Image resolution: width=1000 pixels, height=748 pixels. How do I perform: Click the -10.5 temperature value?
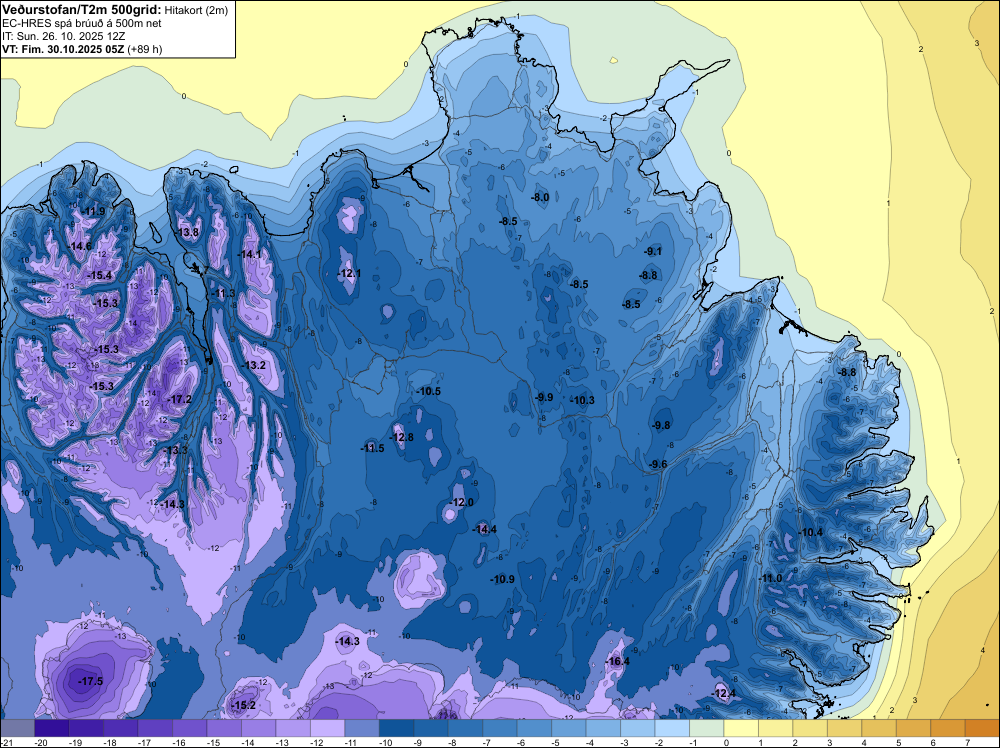(429, 391)
